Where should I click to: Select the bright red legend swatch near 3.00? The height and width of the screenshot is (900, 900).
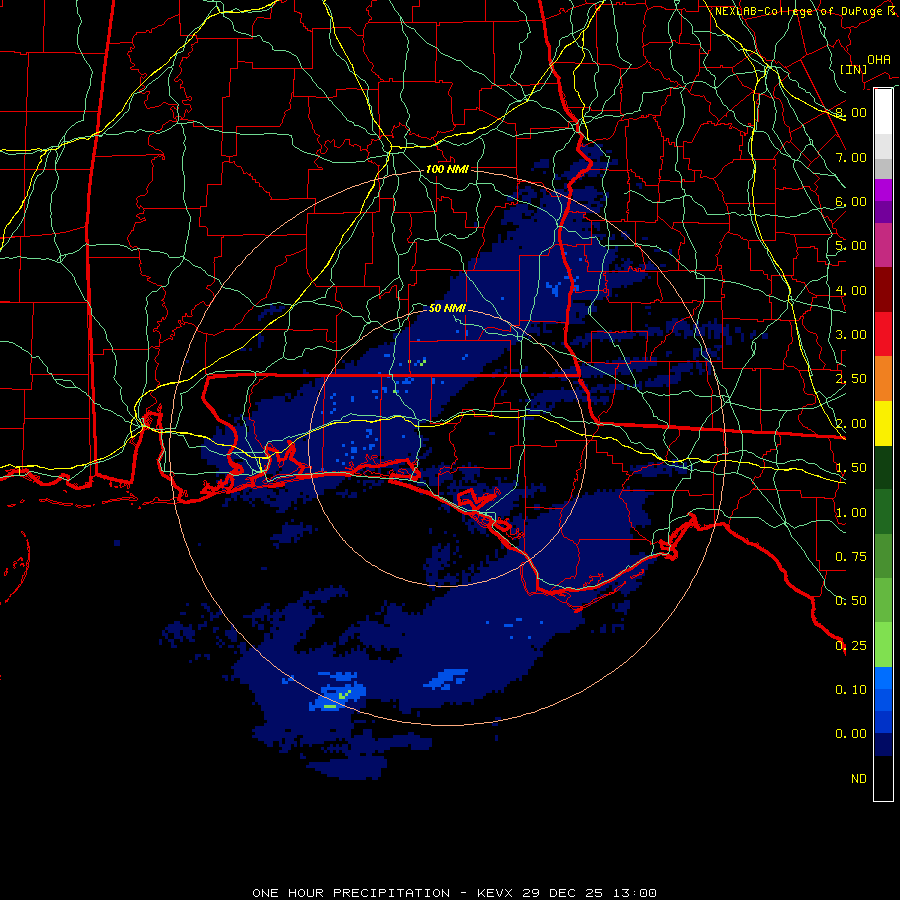(883, 334)
